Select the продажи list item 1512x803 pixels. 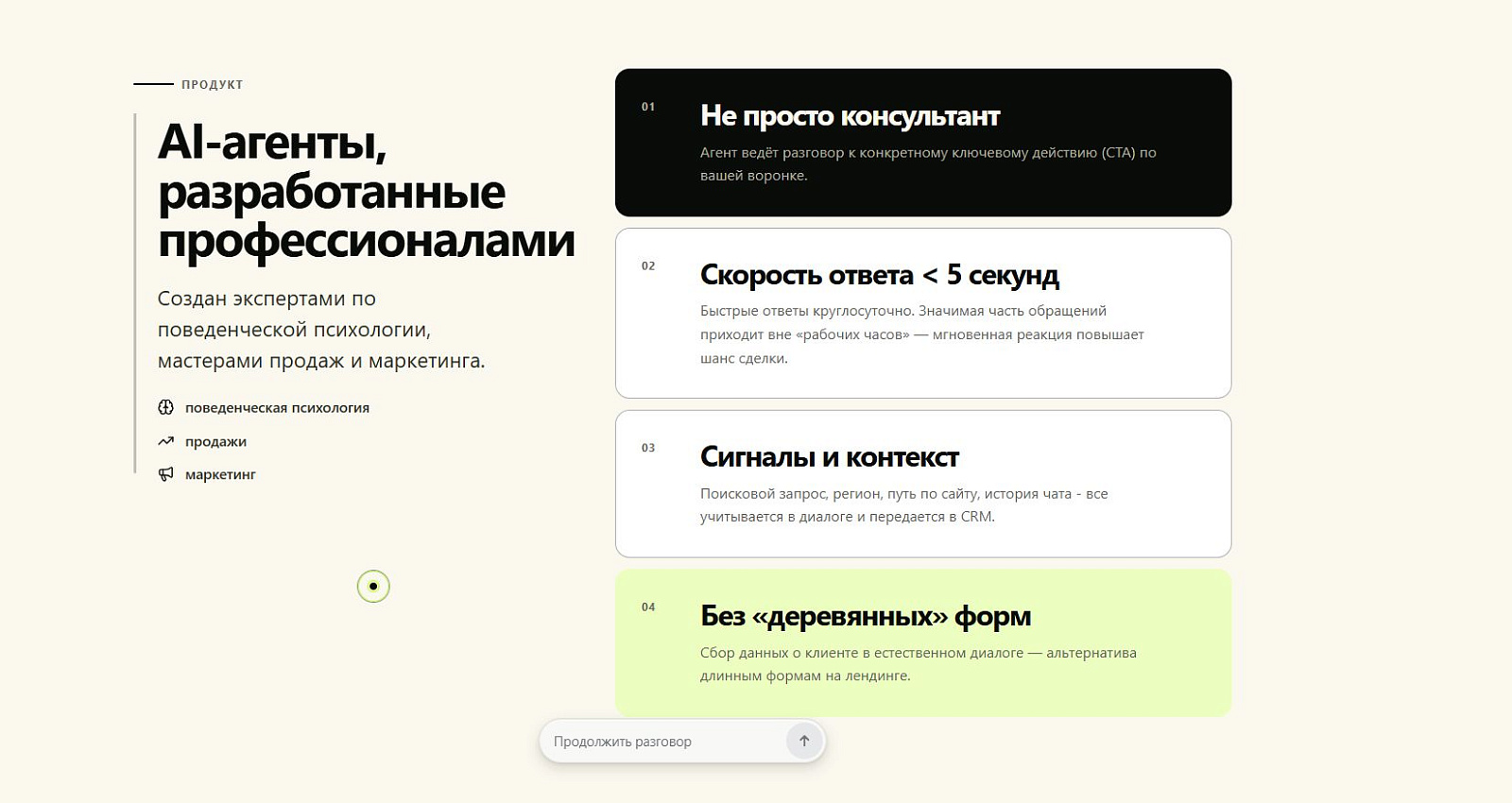click(202, 441)
